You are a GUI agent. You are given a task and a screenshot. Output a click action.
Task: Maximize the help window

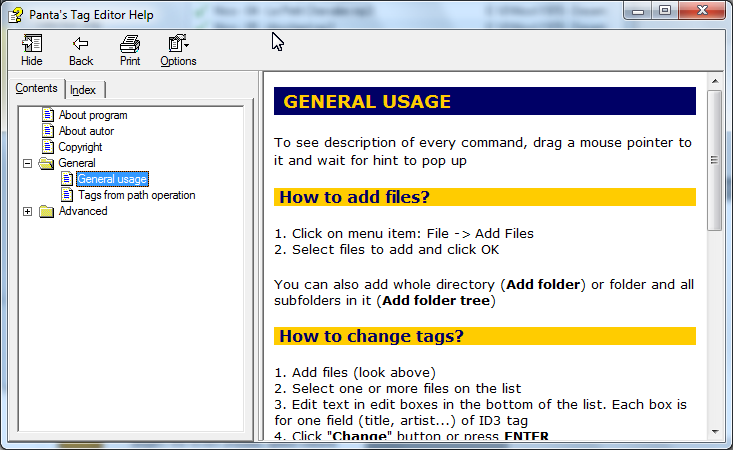(x=665, y=11)
